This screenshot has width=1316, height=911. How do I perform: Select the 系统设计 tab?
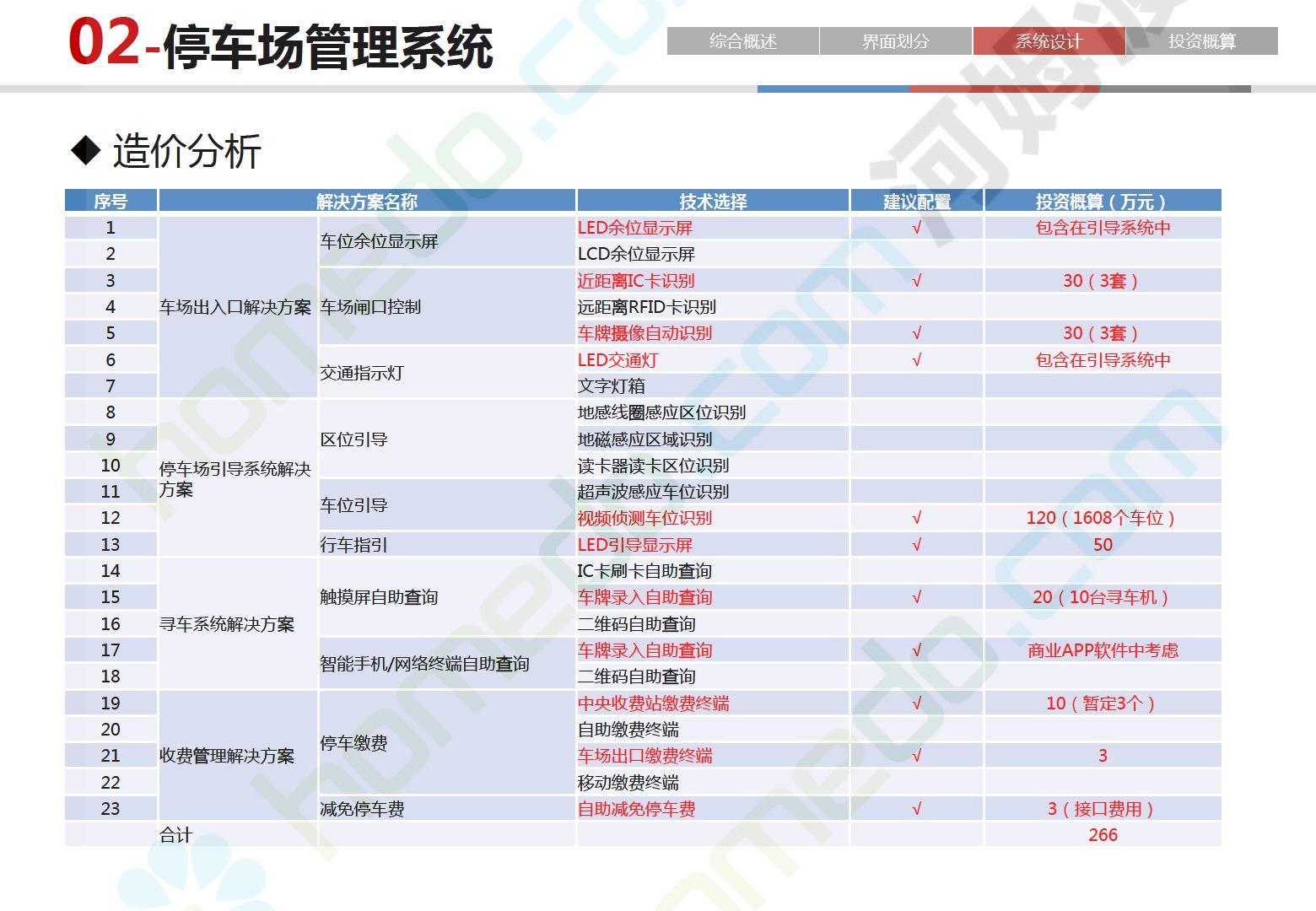click(x=1049, y=41)
